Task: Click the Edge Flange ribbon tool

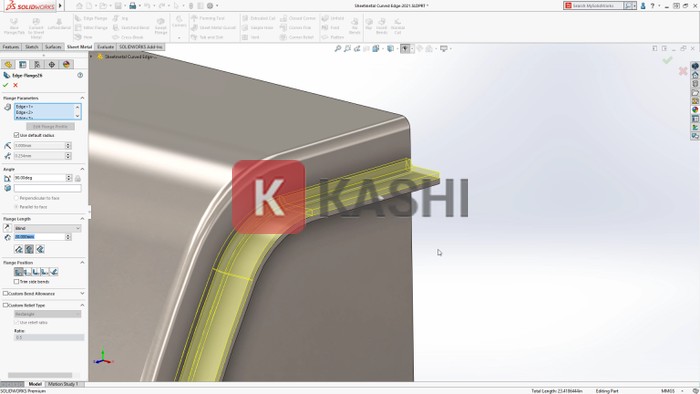Action: click(91, 18)
